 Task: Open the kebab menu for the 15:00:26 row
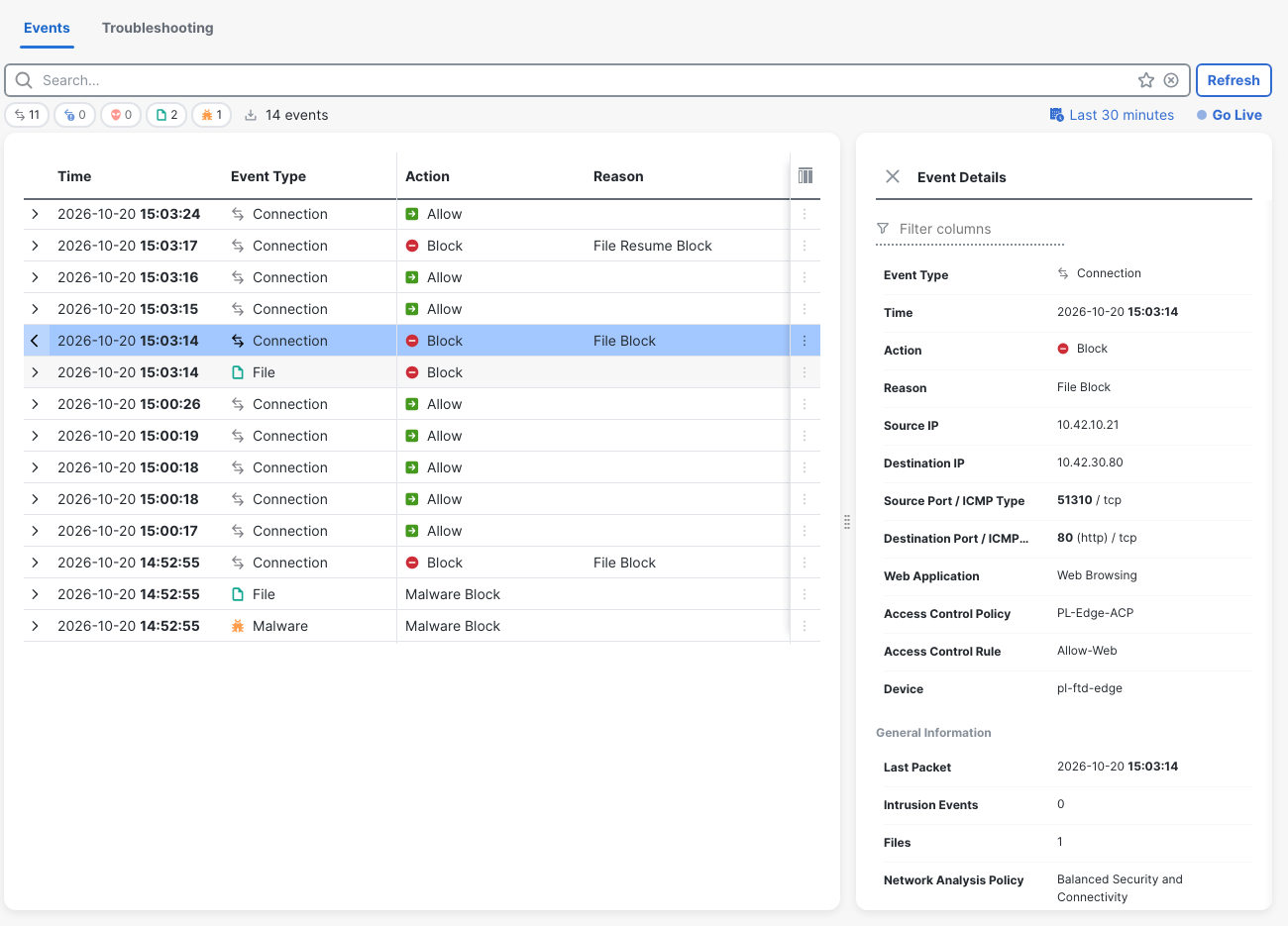click(x=805, y=404)
